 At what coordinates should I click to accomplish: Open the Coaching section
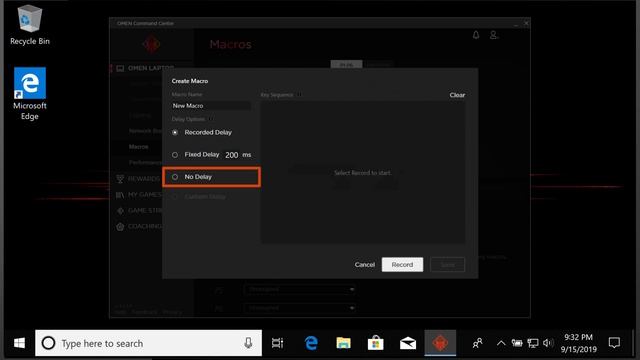click(139, 227)
